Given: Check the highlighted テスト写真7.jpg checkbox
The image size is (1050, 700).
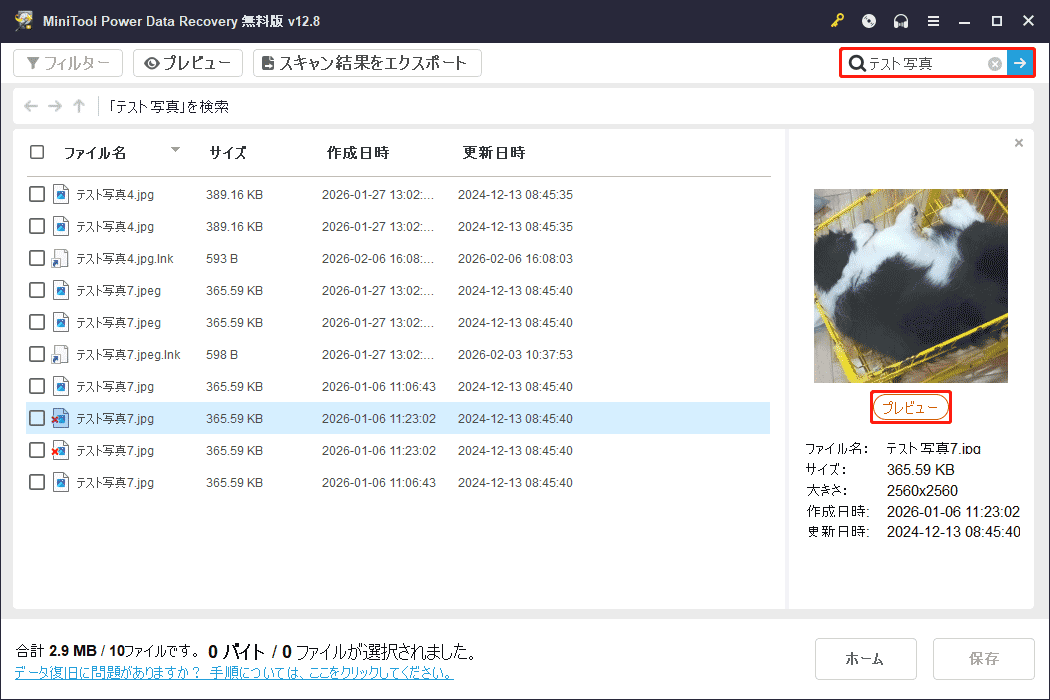Looking at the screenshot, I should 36,418.
